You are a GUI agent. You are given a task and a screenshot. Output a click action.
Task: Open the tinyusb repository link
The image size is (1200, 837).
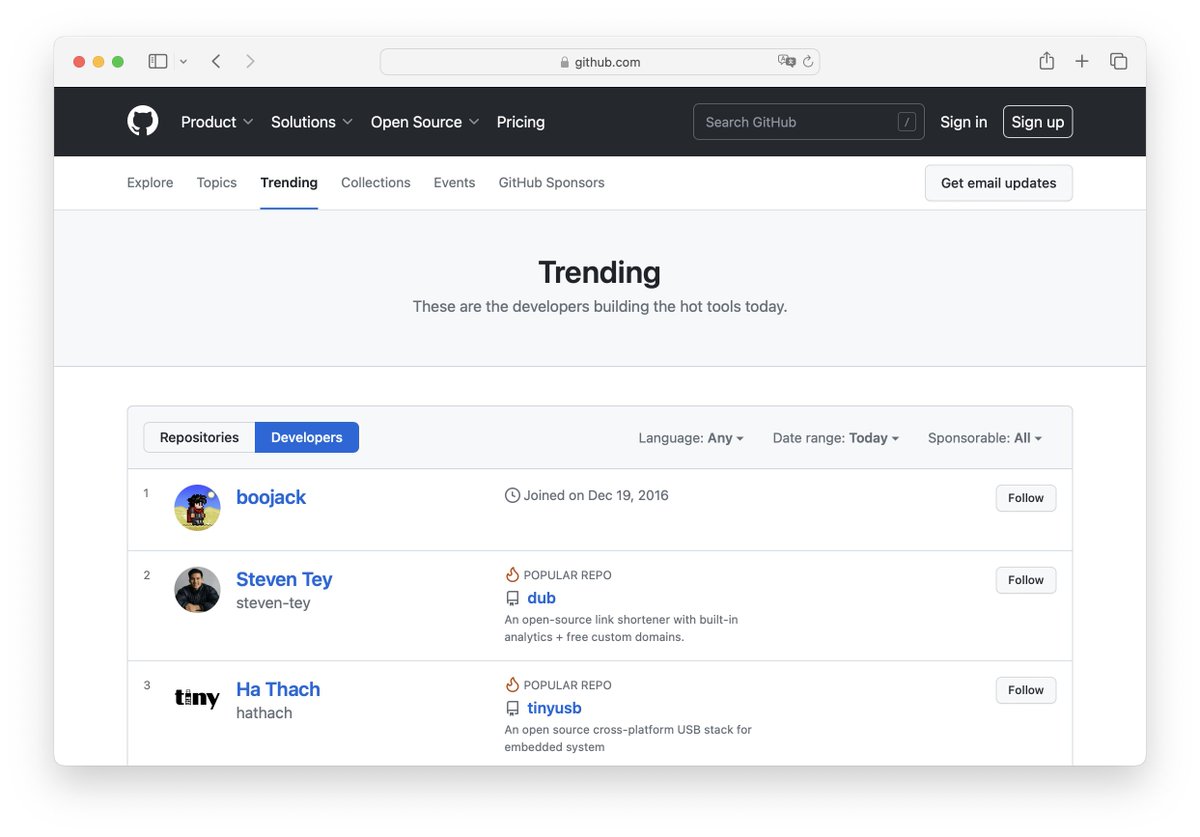[x=554, y=708]
